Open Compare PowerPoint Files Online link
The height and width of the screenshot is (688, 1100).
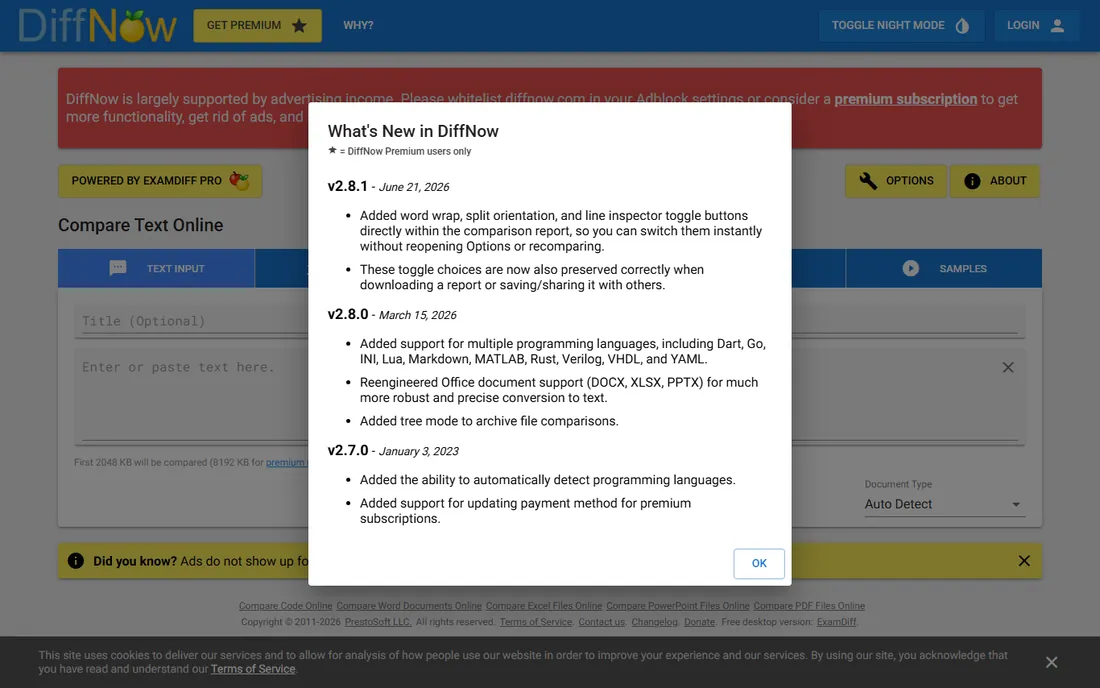tap(678, 606)
